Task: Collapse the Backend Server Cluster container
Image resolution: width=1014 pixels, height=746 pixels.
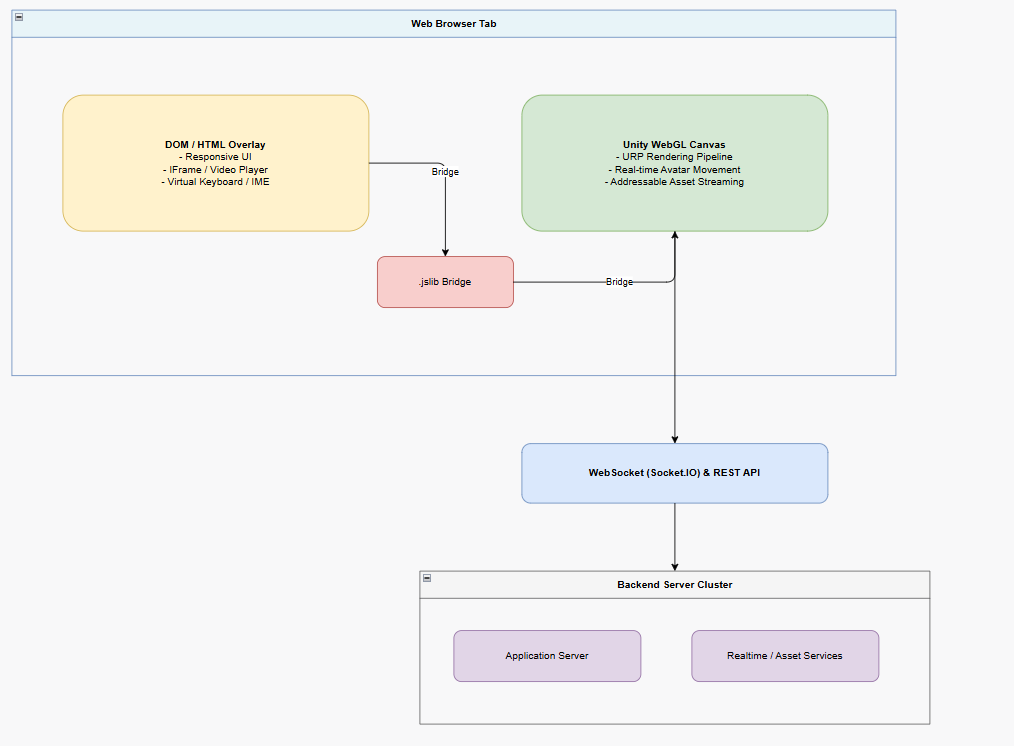Action: pos(427,578)
